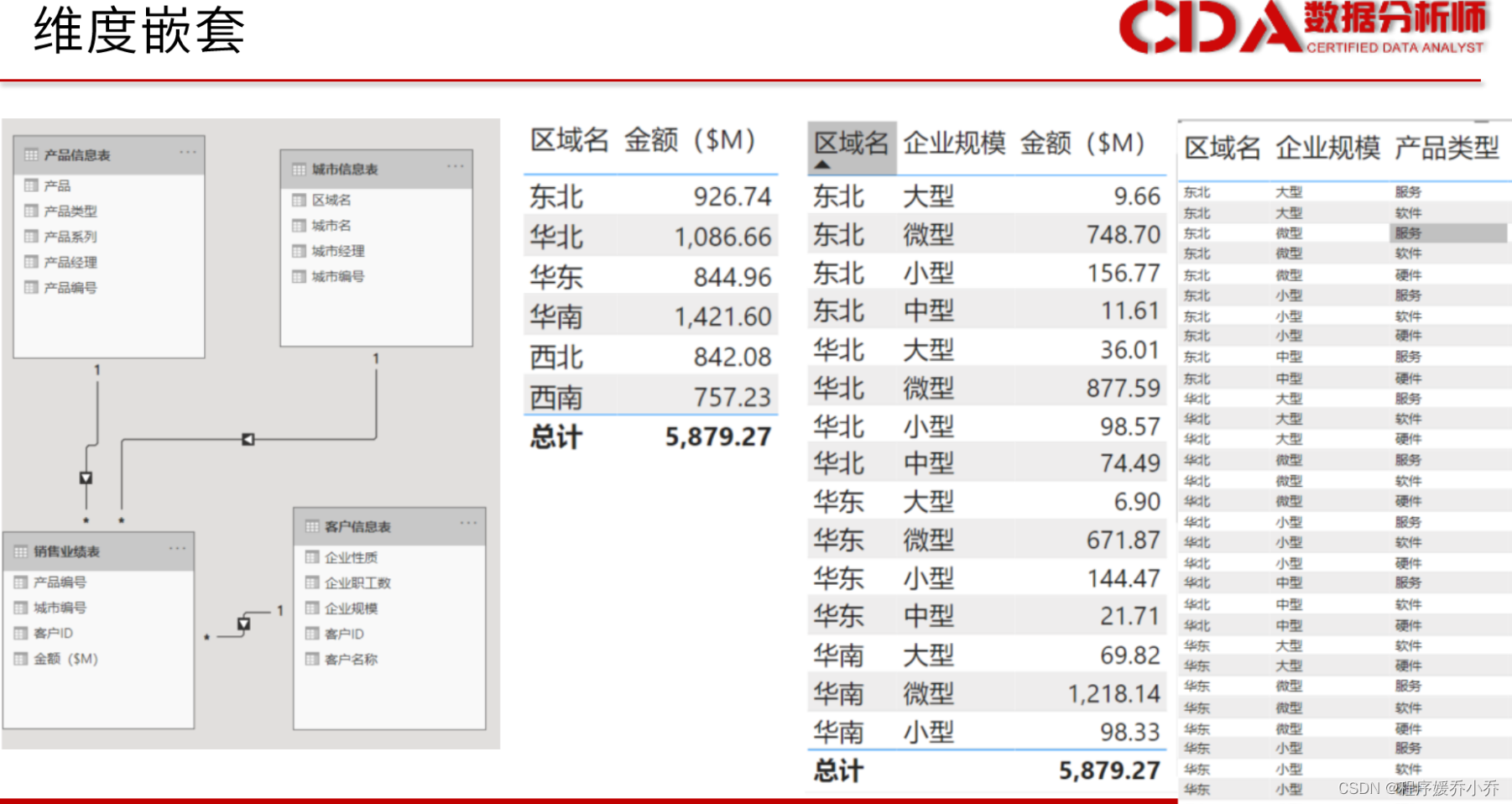Click the field icon beside 产品经理
Viewport: 1512px width, 804px height.
click(31, 262)
